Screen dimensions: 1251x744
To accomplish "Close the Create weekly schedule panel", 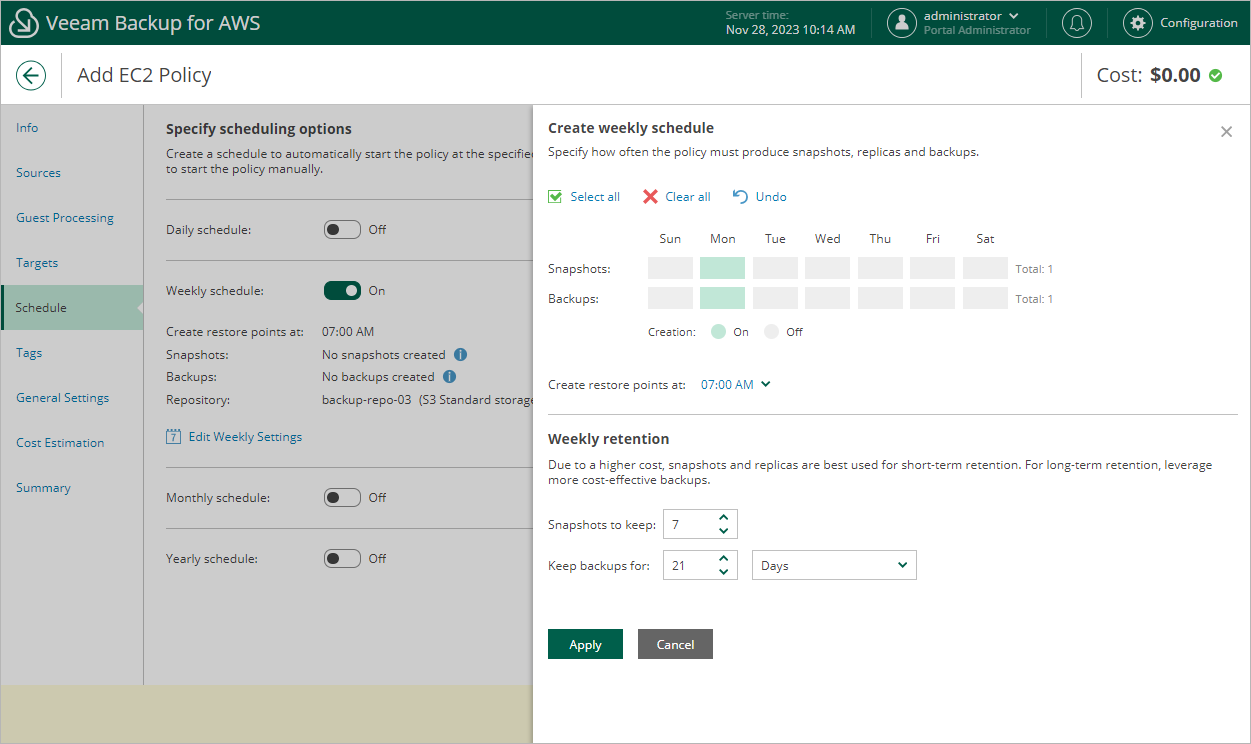I will tap(1226, 132).
